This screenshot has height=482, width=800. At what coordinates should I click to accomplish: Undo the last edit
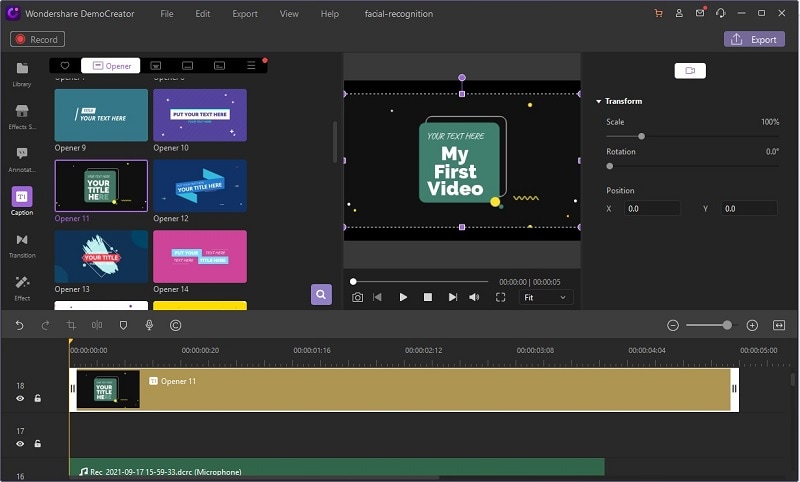(x=19, y=325)
